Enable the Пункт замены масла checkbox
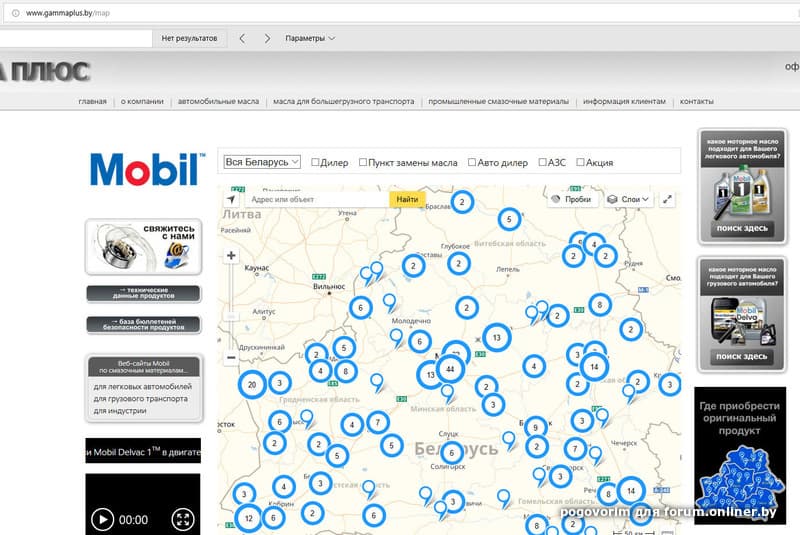The height and width of the screenshot is (535, 800). 363,162
